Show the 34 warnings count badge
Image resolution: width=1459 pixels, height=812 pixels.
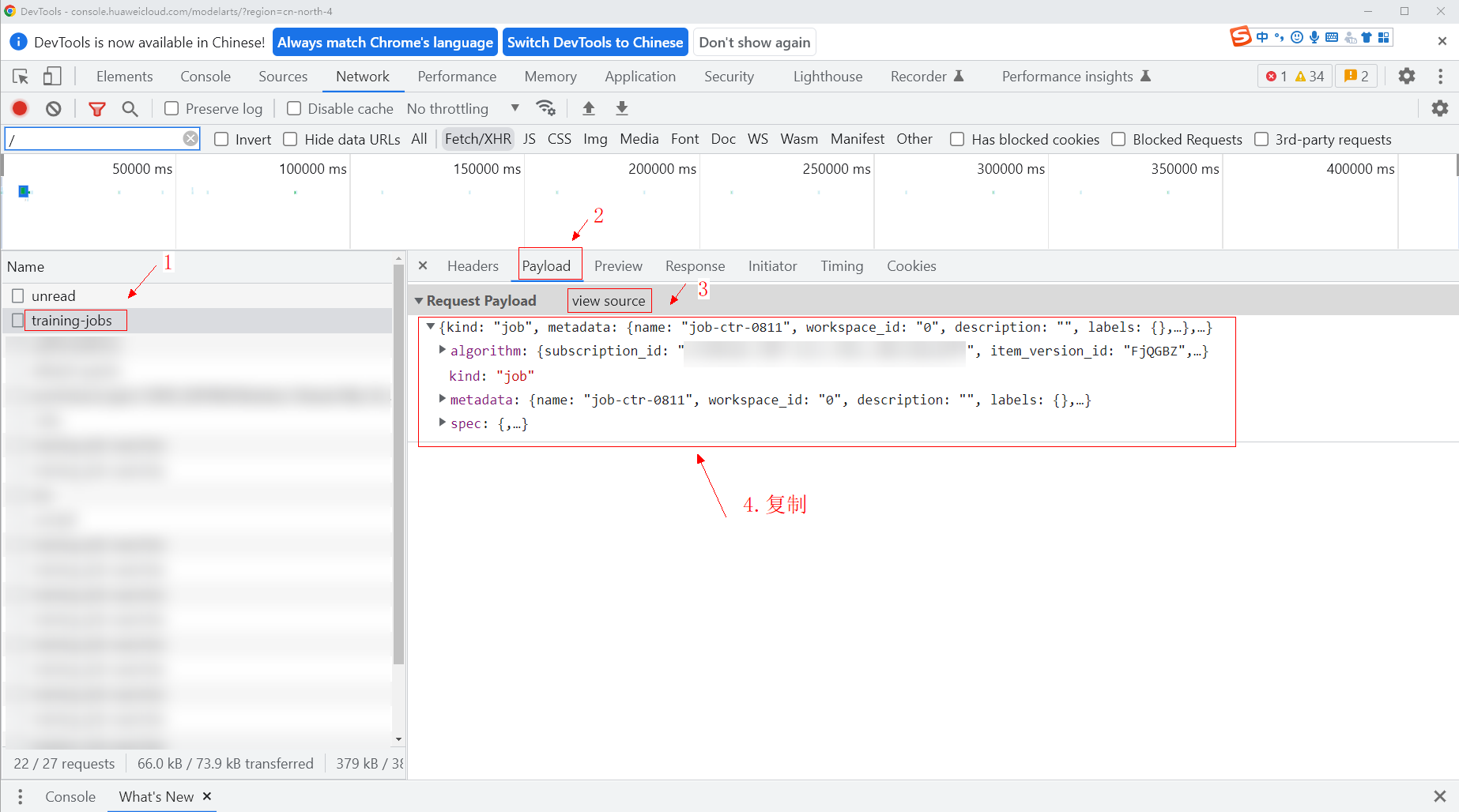1310,76
